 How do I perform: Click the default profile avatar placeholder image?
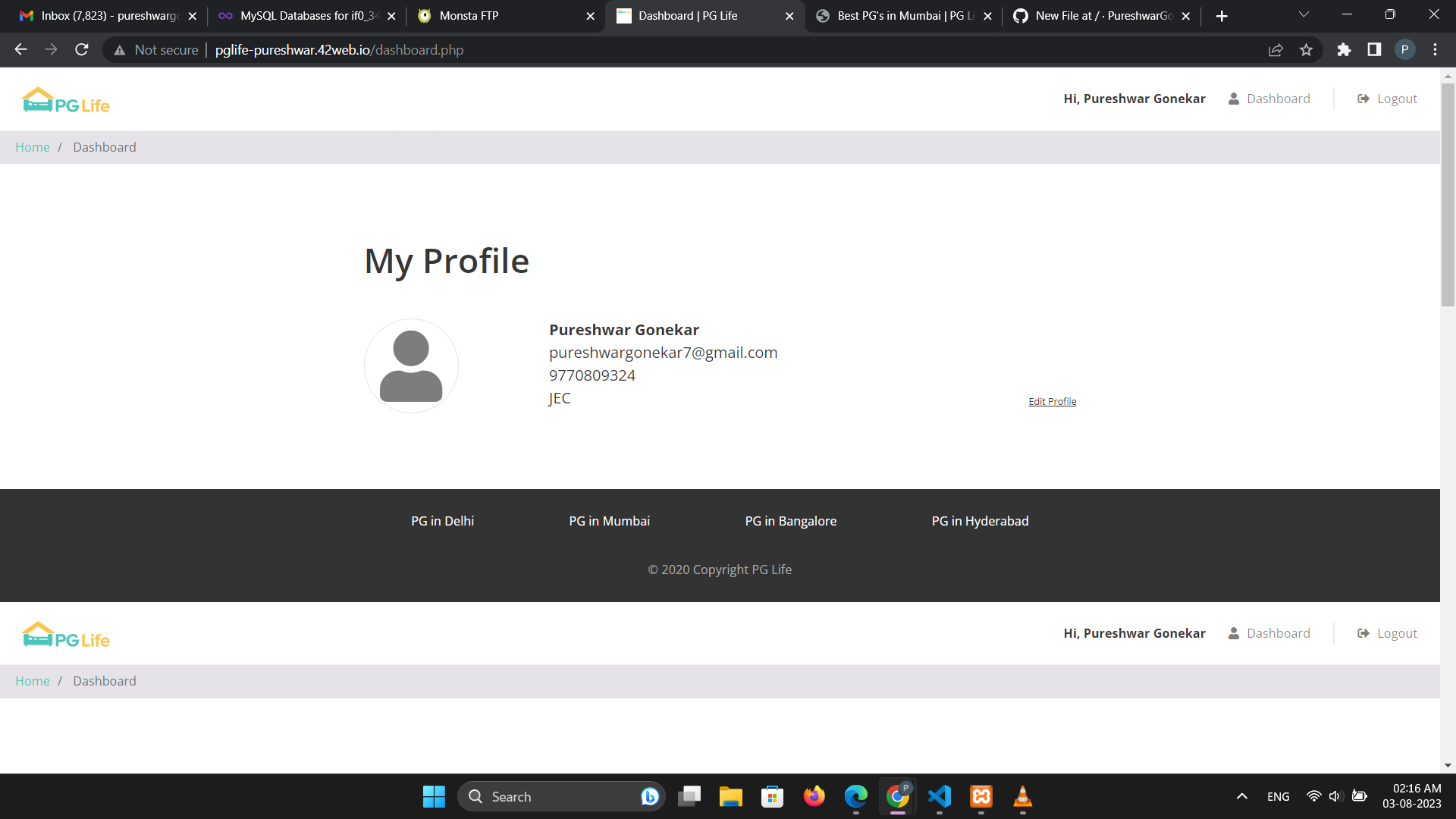(x=411, y=365)
